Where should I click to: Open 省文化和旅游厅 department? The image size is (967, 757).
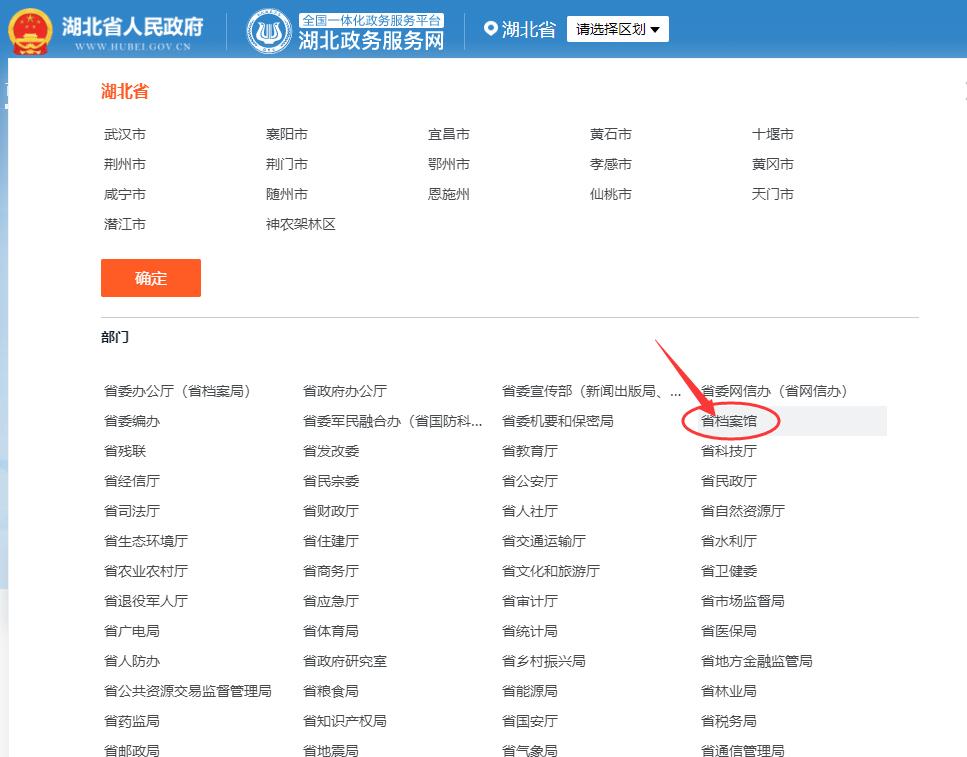pos(551,571)
